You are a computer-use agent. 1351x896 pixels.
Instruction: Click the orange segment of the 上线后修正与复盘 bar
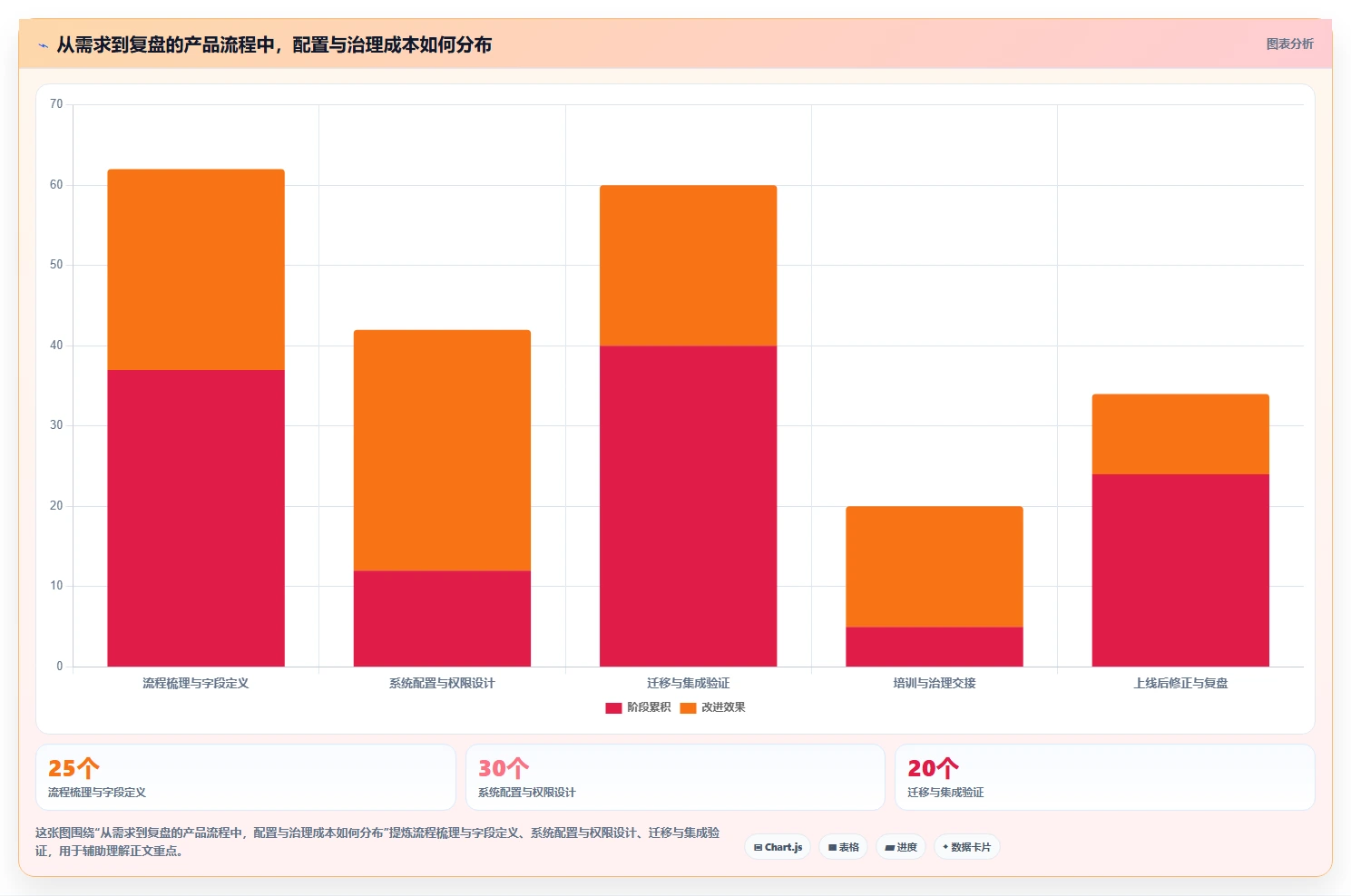point(1180,434)
